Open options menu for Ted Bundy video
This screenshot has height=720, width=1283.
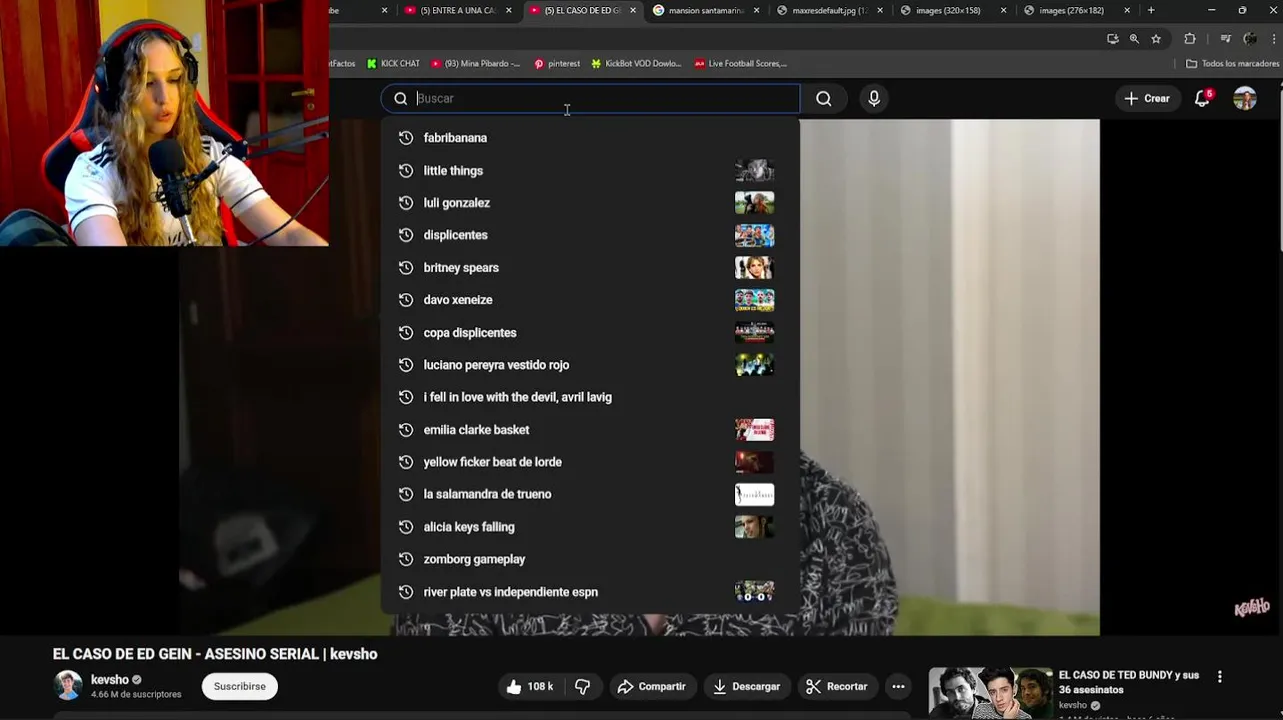pos(1219,677)
